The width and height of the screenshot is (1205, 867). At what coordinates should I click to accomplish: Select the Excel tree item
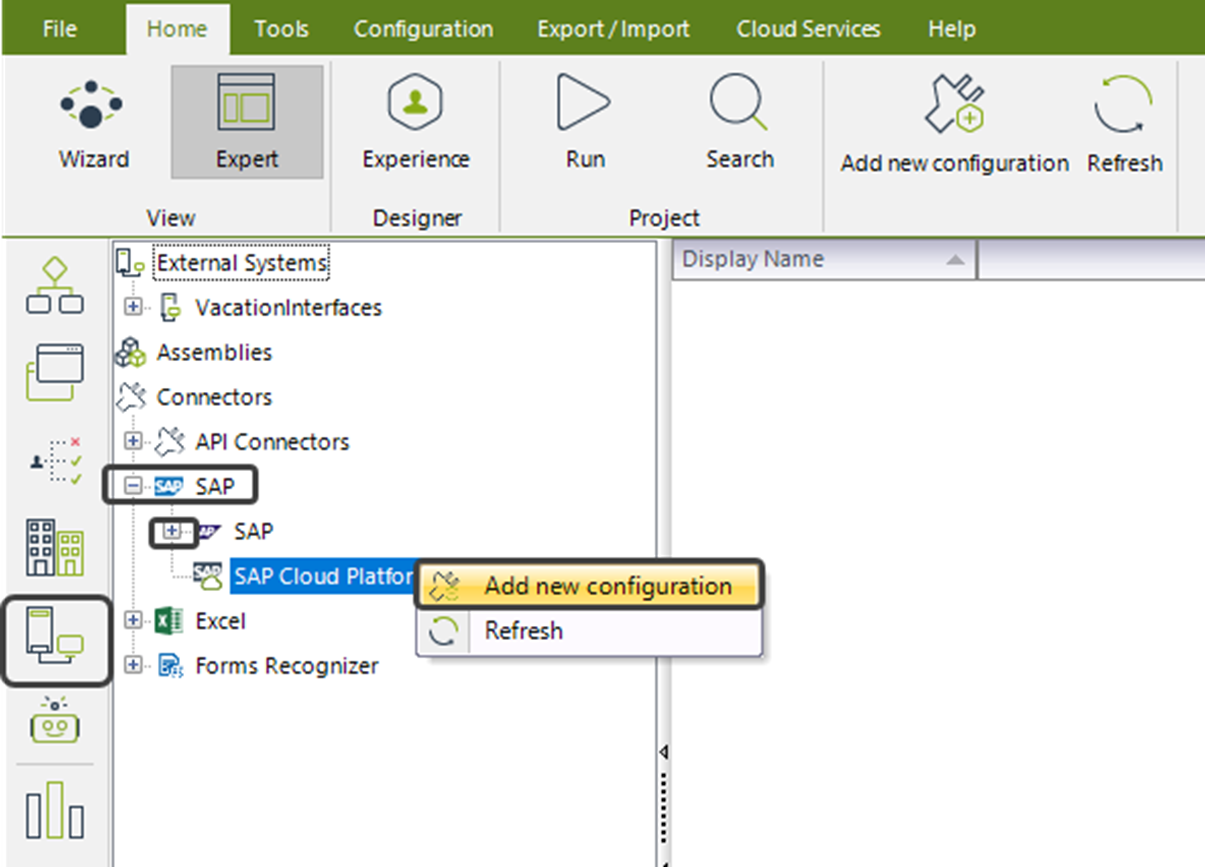pos(220,621)
